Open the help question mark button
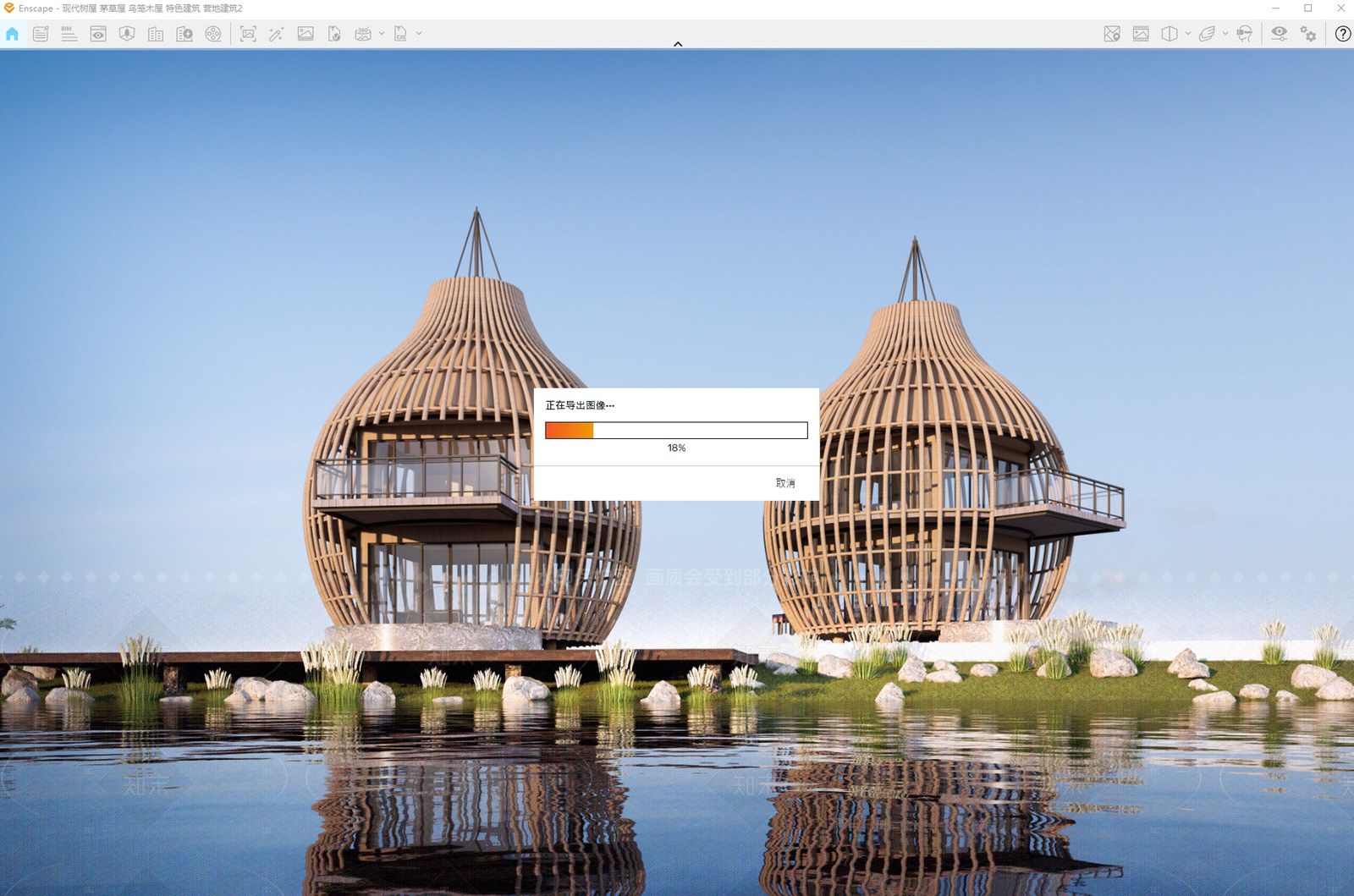The width and height of the screenshot is (1354, 896). click(x=1343, y=34)
